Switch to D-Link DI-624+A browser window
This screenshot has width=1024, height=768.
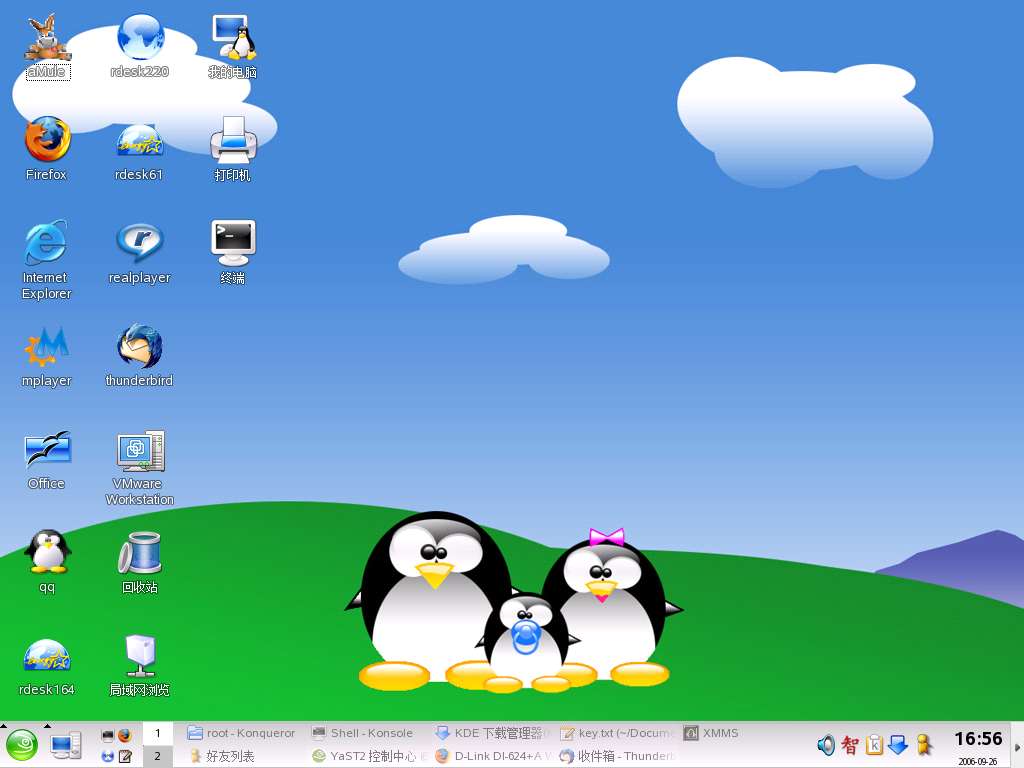pyautogui.click(x=490, y=756)
